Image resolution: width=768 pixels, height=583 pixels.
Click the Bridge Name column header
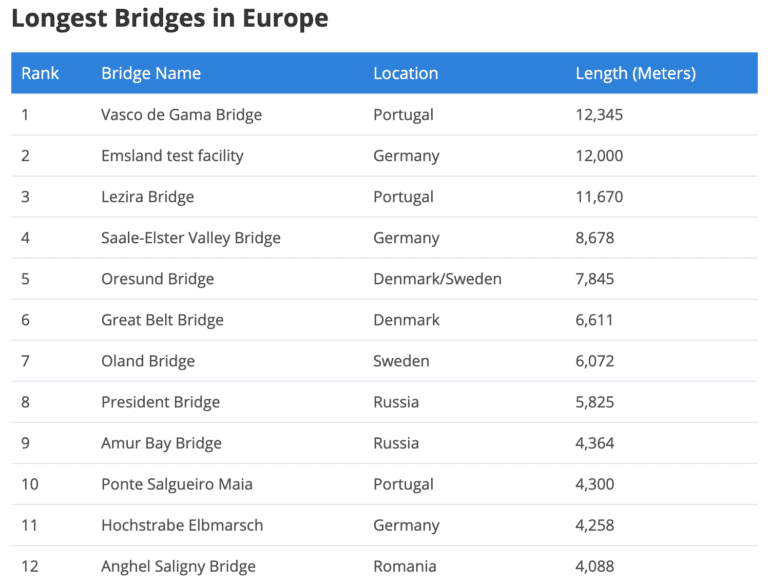pyautogui.click(x=151, y=73)
